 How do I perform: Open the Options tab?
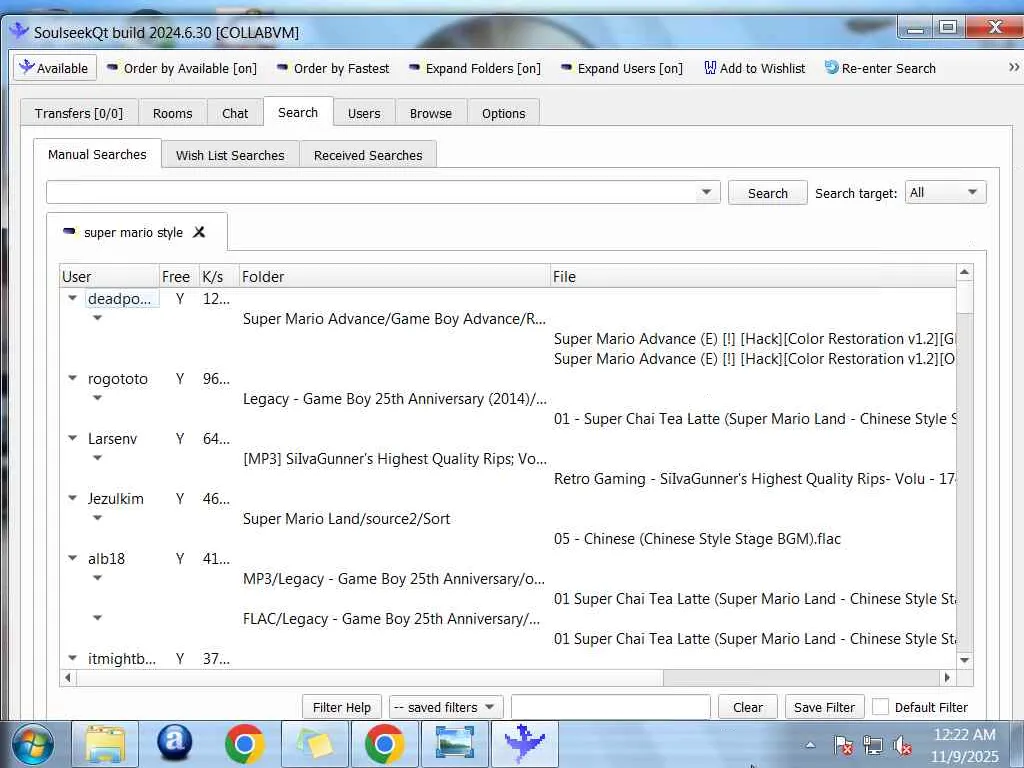pos(504,113)
